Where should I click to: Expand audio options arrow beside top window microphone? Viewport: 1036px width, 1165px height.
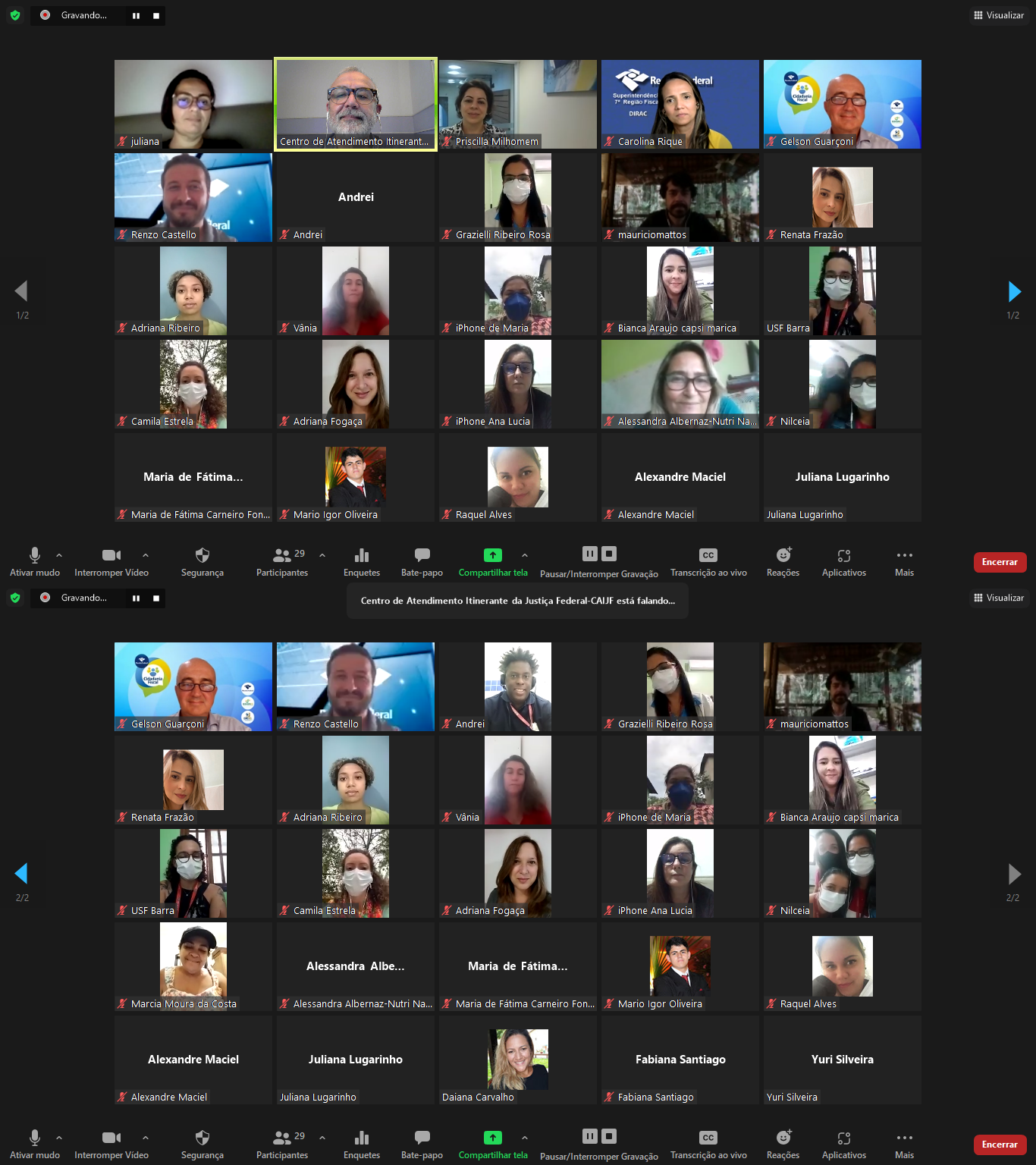tap(59, 555)
